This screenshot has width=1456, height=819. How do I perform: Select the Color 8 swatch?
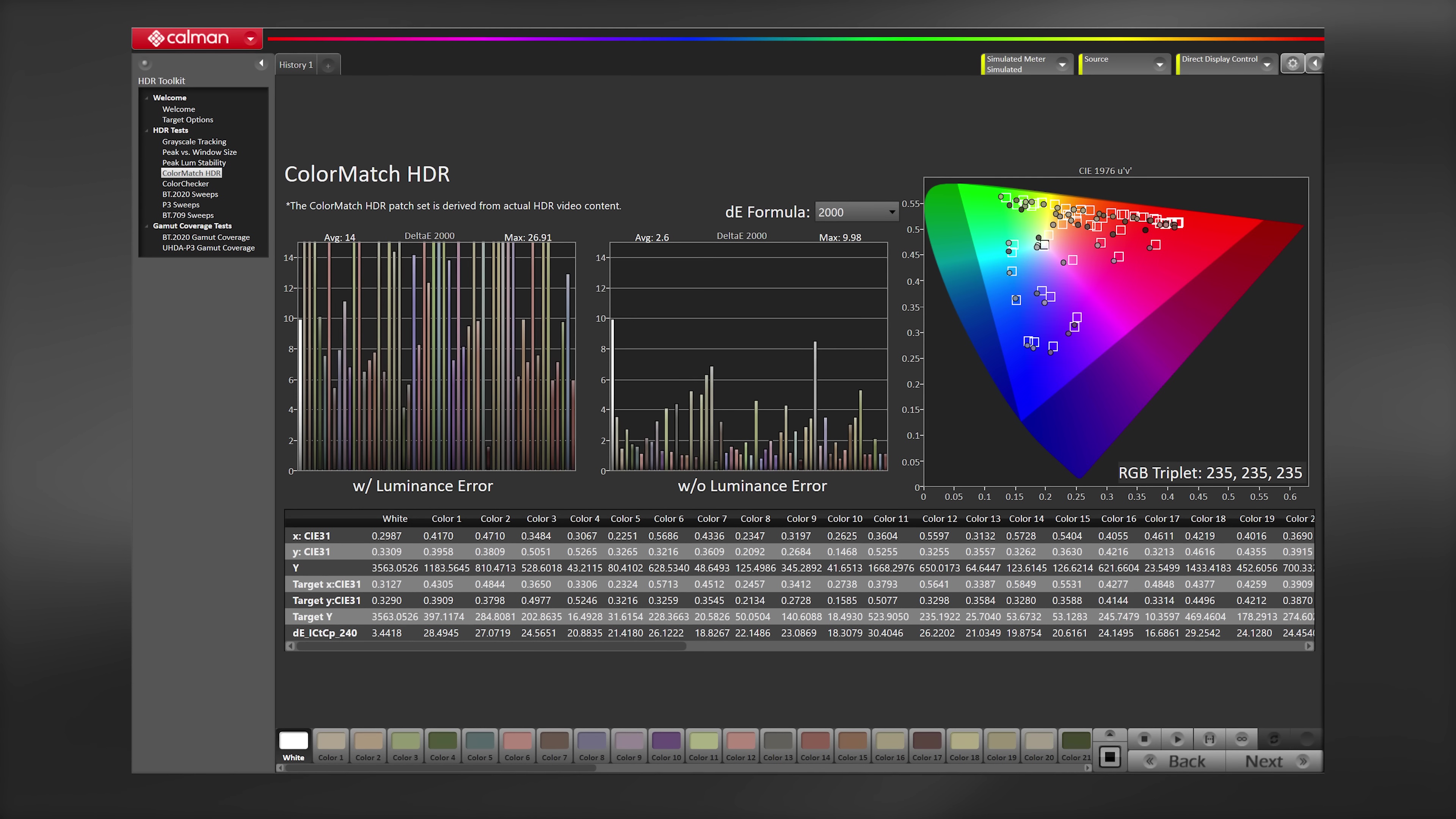592,746
